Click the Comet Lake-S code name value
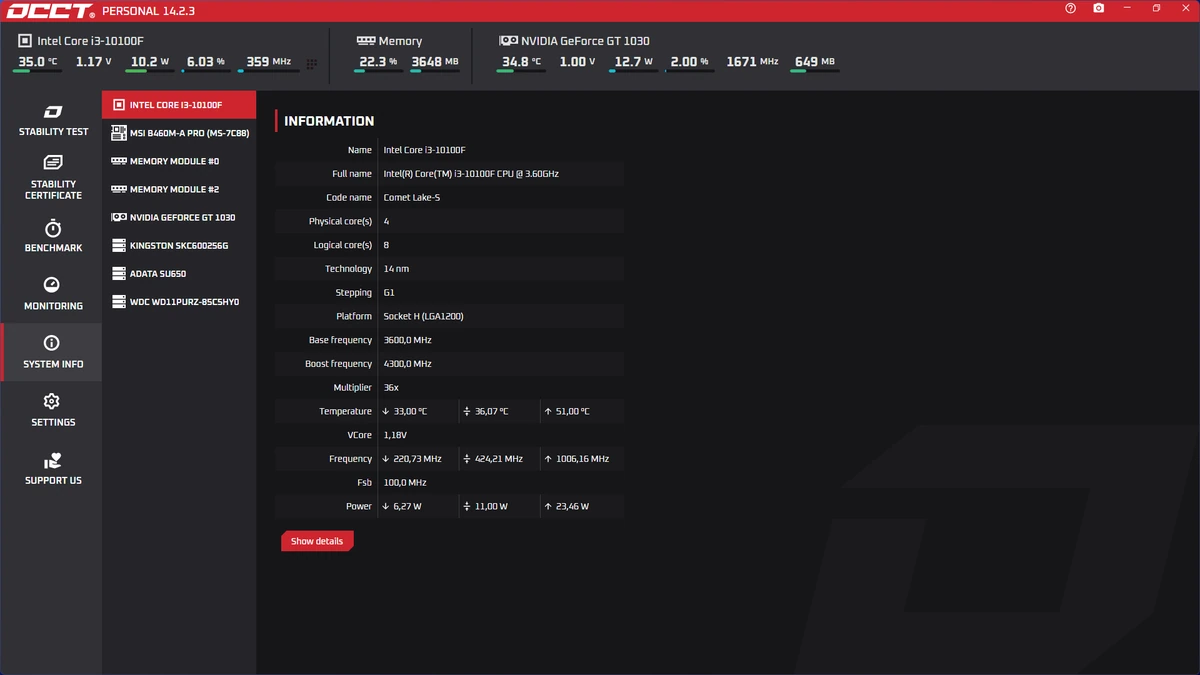Image resolution: width=1200 pixels, height=675 pixels. 412,198
